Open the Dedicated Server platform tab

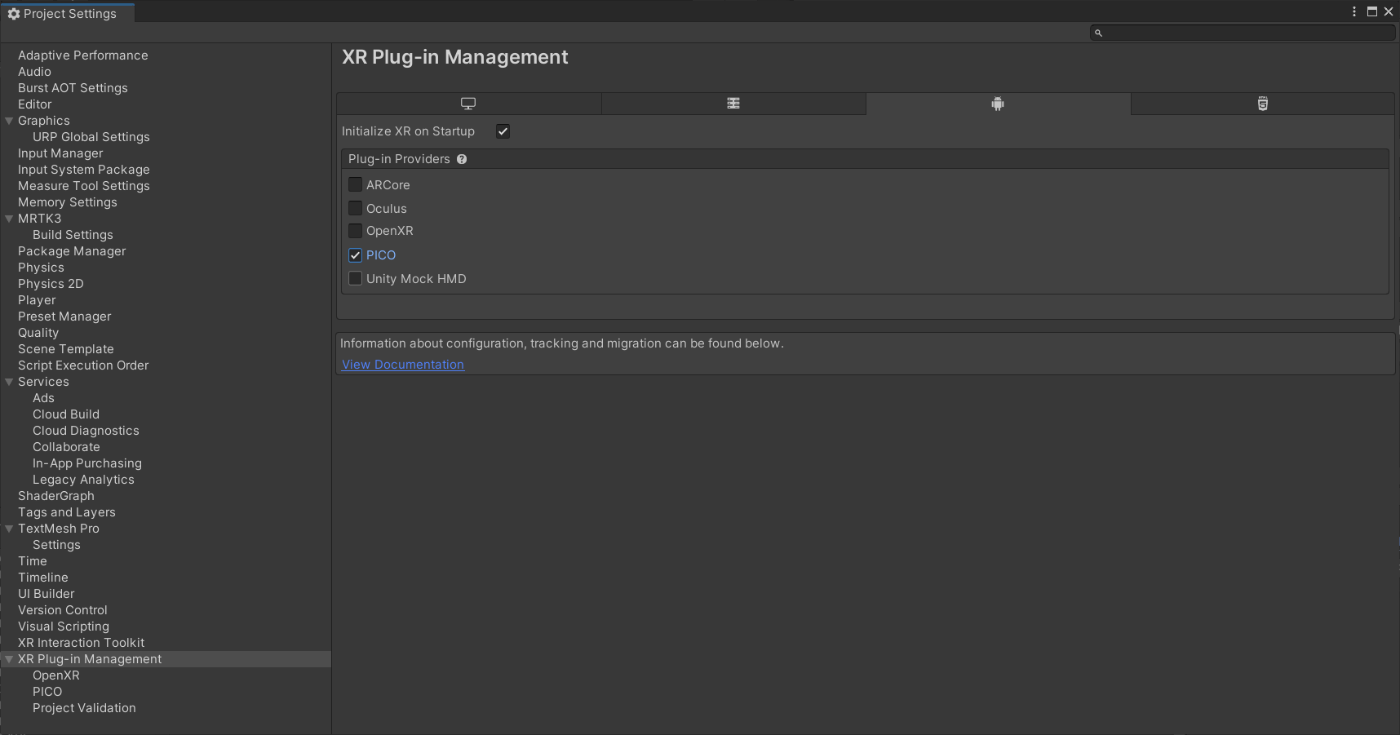pos(733,104)
